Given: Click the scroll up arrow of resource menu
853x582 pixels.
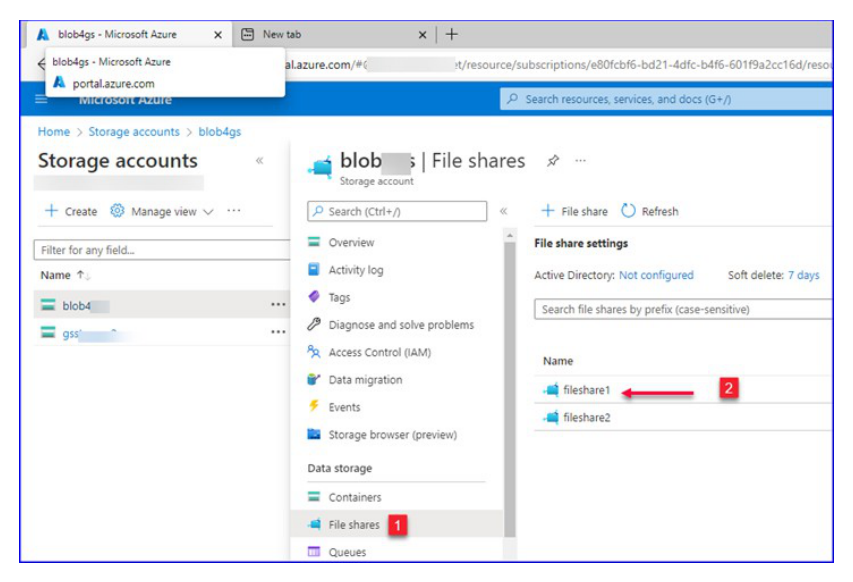Looking at the screenshot, I should 509,236.
